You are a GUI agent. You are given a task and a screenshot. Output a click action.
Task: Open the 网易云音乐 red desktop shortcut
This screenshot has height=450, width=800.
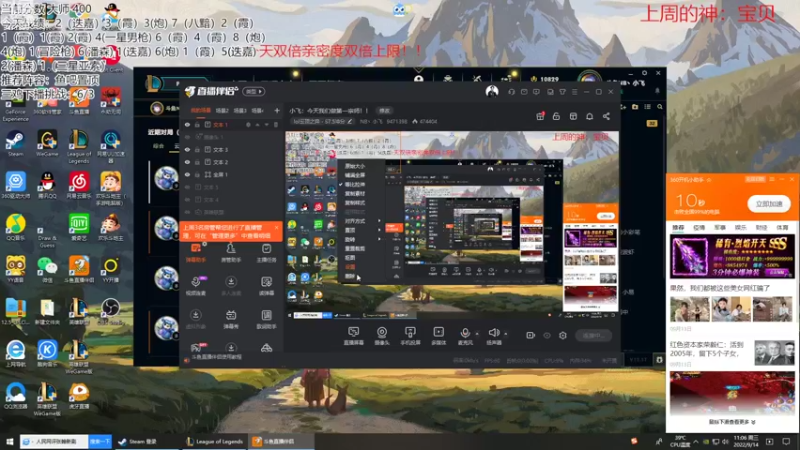(x=79, y=185)
